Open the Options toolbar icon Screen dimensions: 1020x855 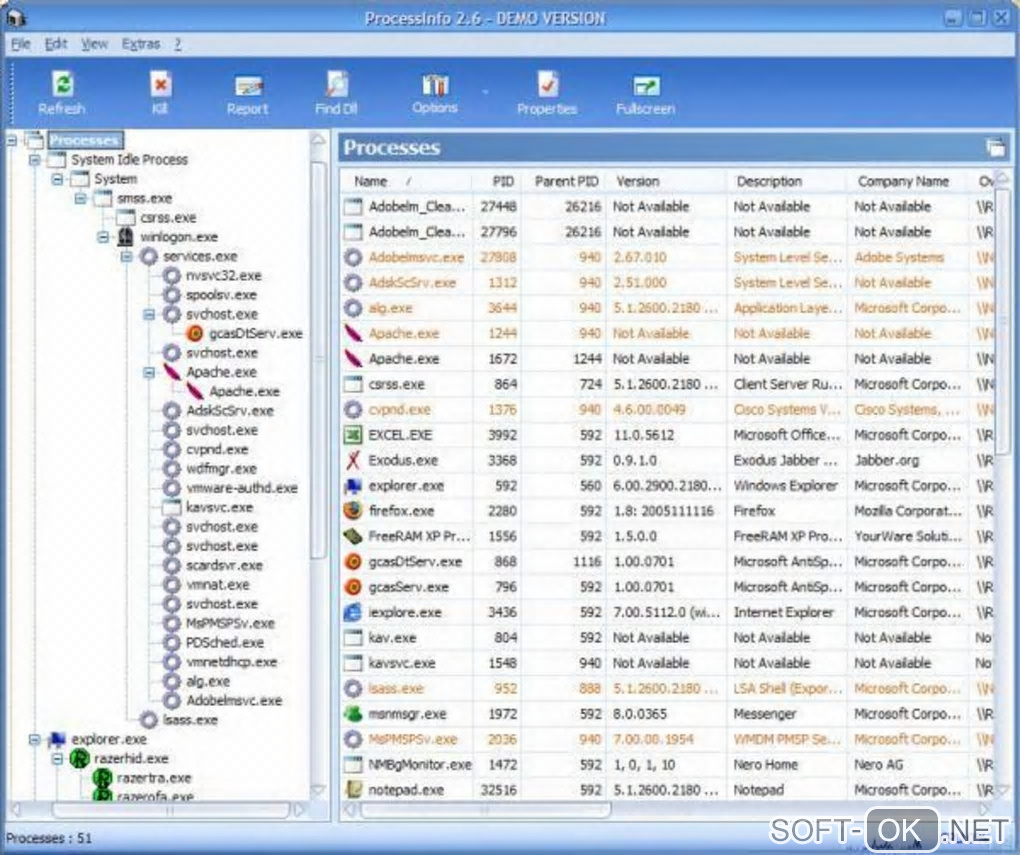click(x=435, y=85)
